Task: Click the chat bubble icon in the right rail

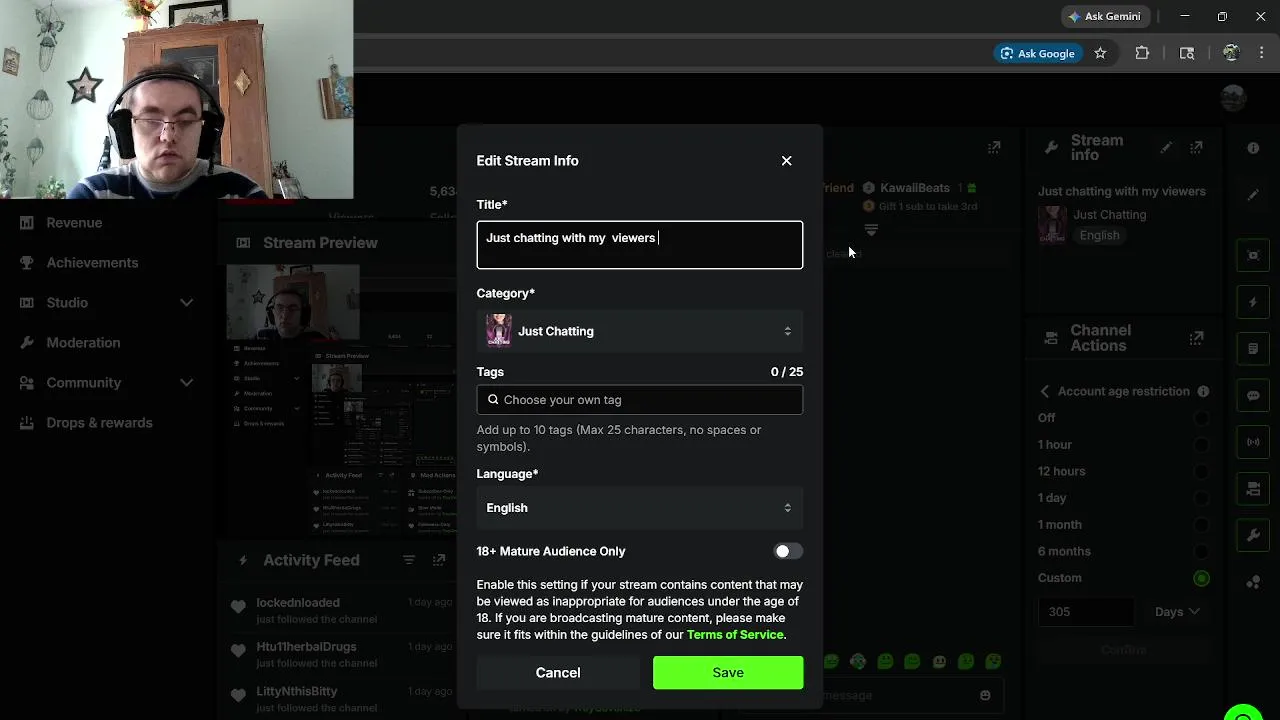Action: 1253,395
